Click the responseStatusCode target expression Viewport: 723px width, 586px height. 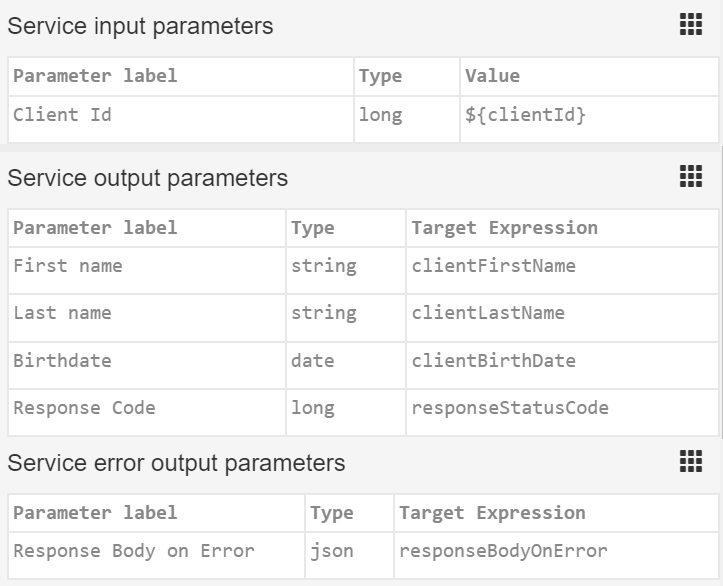(510, 408)
